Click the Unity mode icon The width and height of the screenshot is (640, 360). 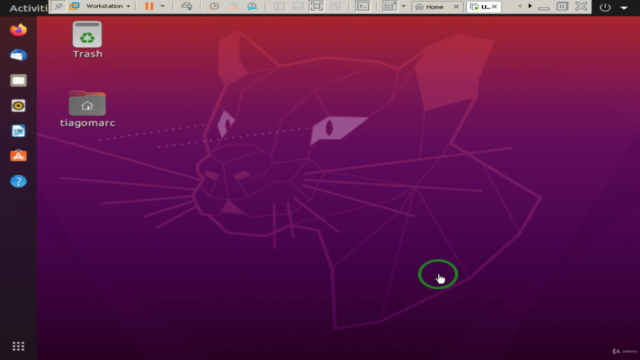tap(336, 6)
